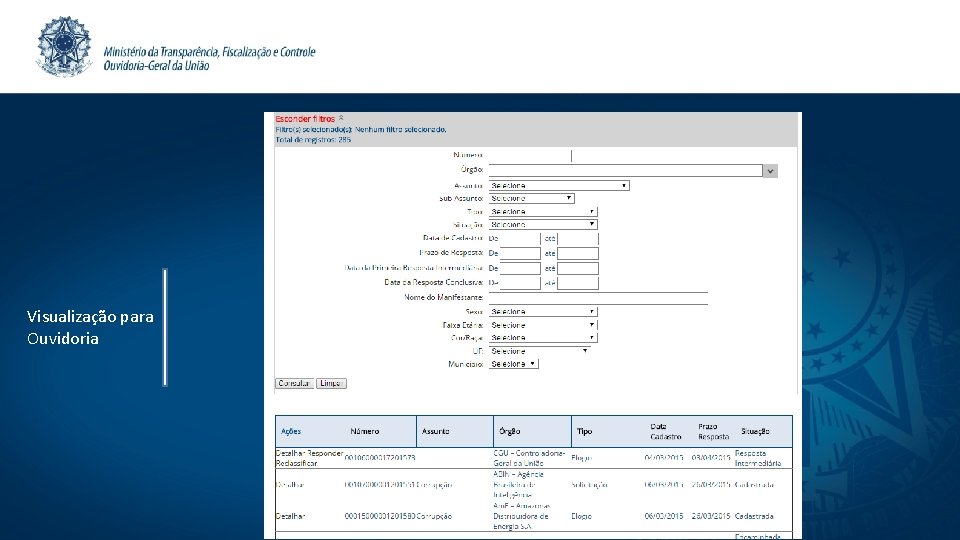Sort by the Data Cadastro column header

pos(666,432)
